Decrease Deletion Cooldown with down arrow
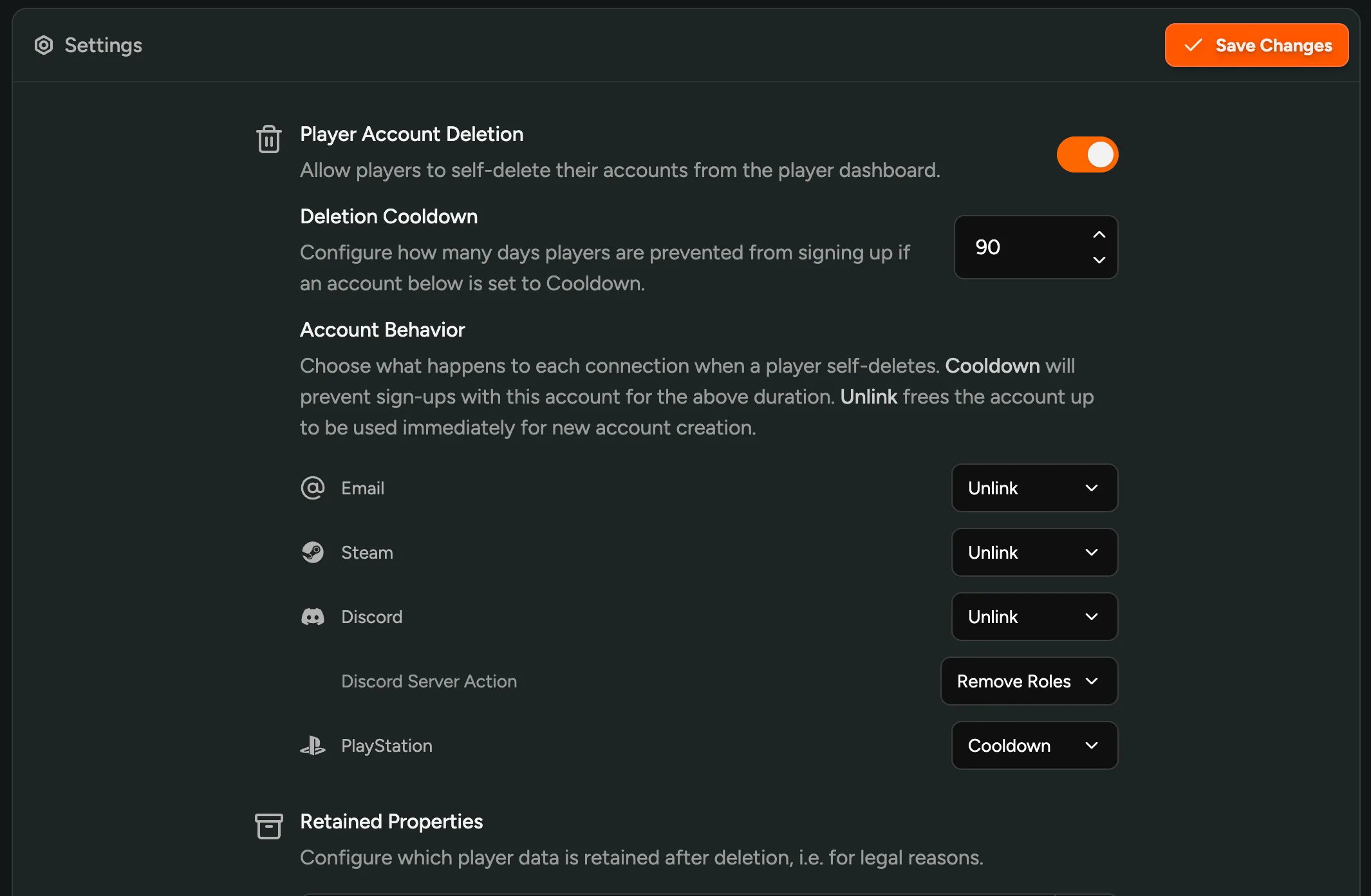 coord(1099,260)
